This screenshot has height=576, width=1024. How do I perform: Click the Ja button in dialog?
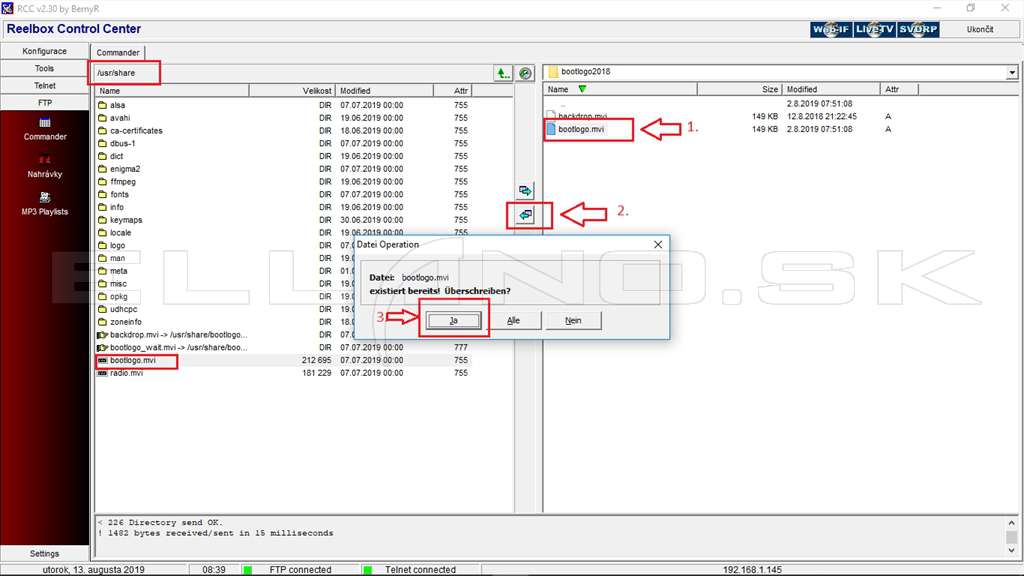454,321
